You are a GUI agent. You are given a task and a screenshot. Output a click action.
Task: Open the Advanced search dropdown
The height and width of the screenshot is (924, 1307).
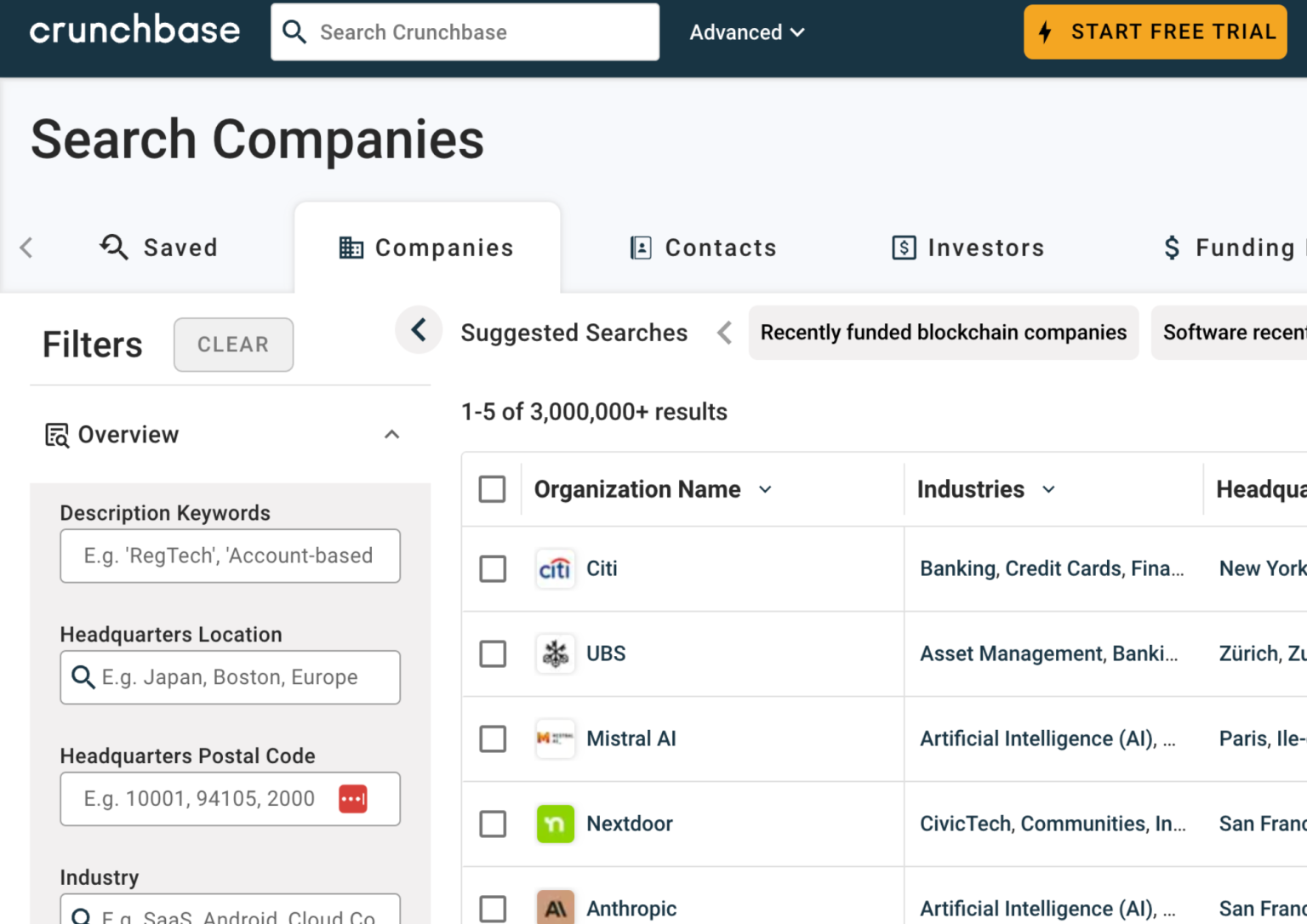[x=746, y=32]
